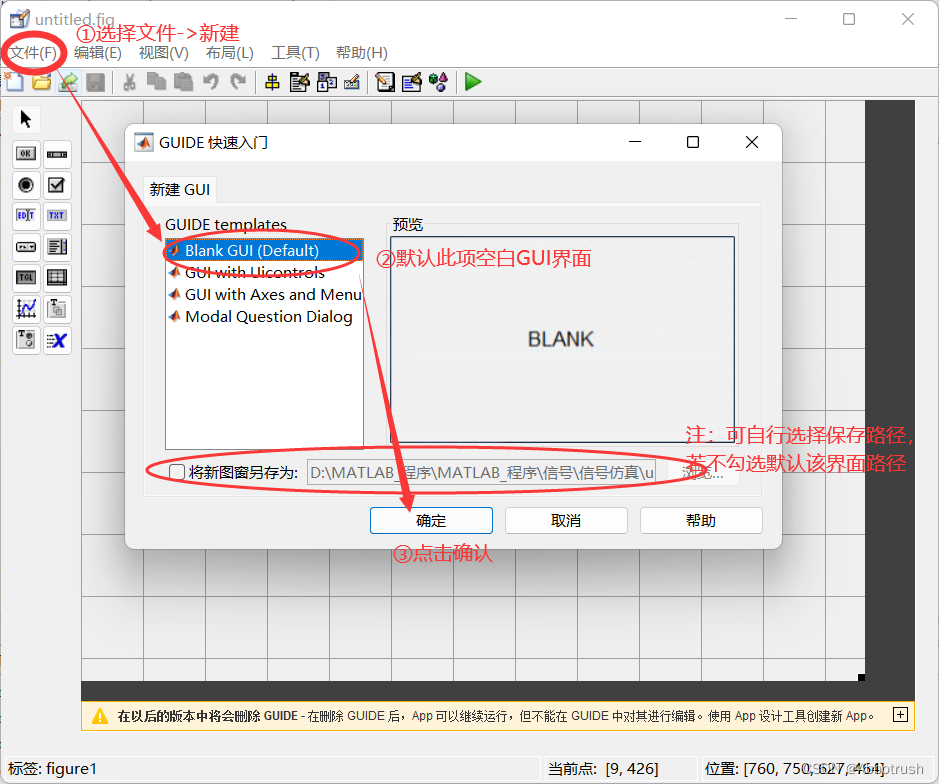The image size is (939, 784).
Task: Expand the GUIDE removal warning banner
Action: (x=900, y=715)
